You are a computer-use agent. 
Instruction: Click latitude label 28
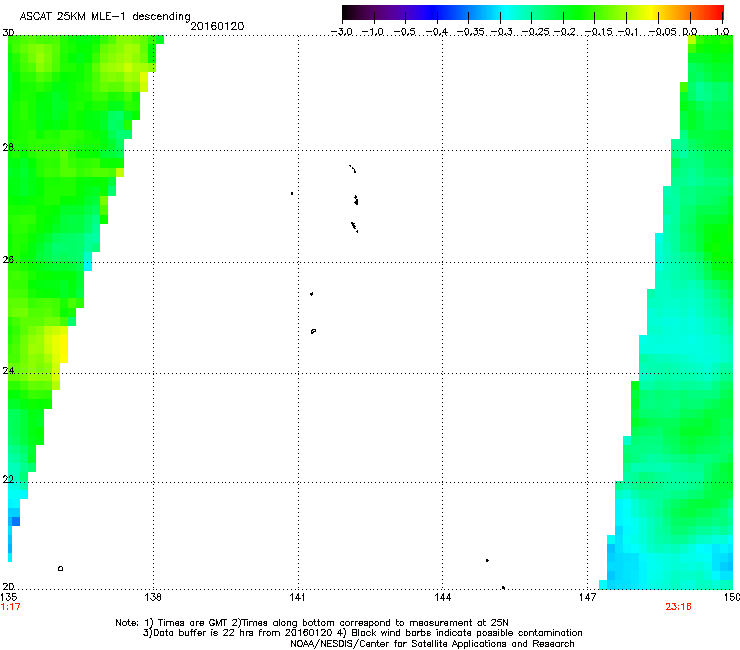(x=8, y=147)
